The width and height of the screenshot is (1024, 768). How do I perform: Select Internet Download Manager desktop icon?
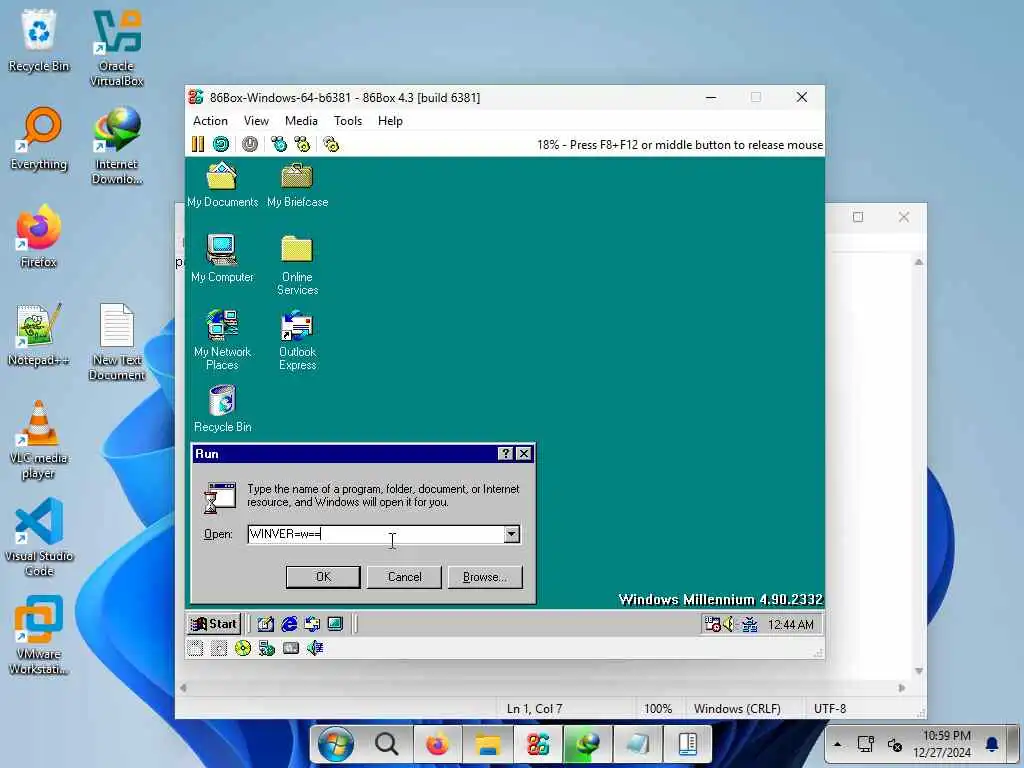click(x=117, y=146)
